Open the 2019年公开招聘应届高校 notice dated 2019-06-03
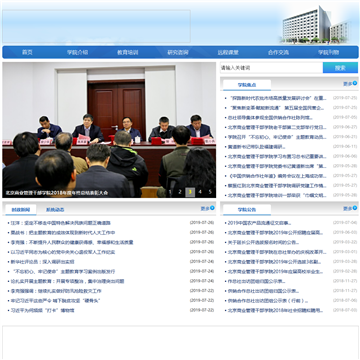The height and width of the screenshot is (360, 360). 275,233
